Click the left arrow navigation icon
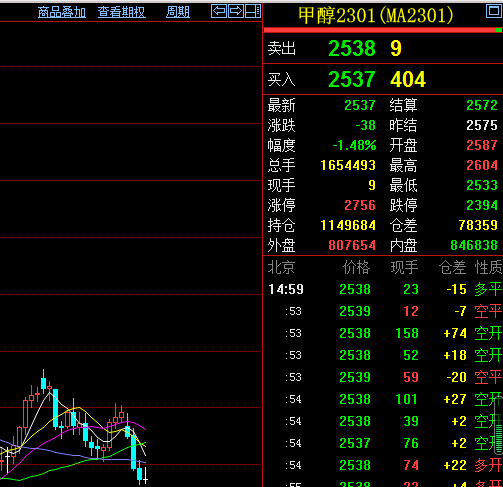503x487 pixels. tap(219, 11)
